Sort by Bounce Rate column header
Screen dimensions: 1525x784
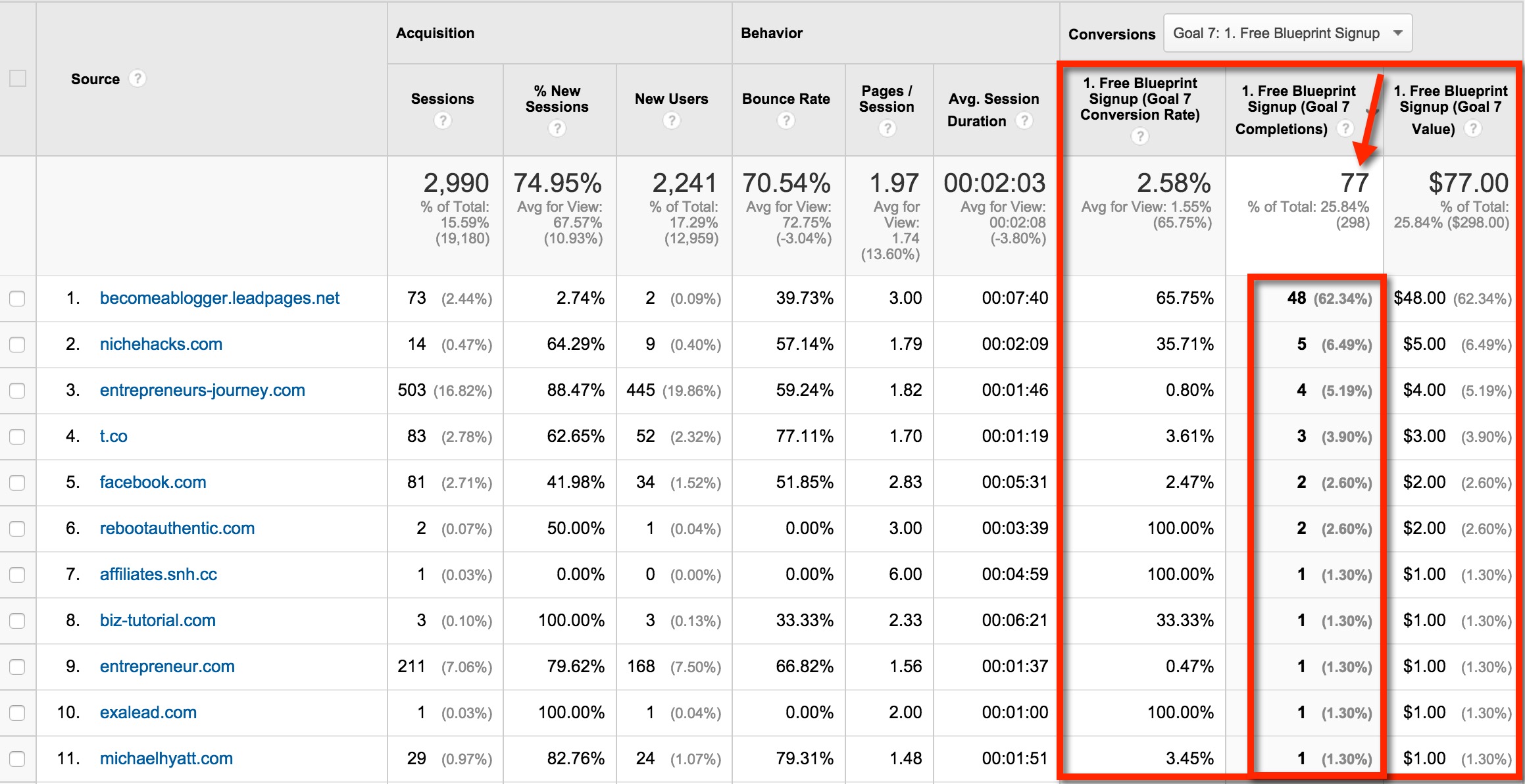[x=786, y=99]
